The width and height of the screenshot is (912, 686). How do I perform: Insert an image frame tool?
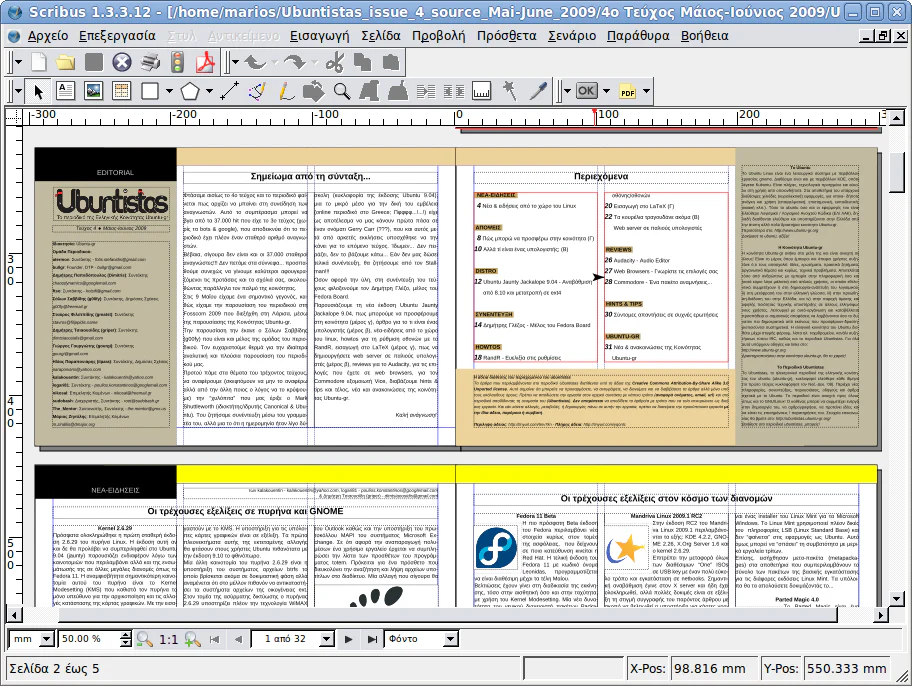coord(93,91)
